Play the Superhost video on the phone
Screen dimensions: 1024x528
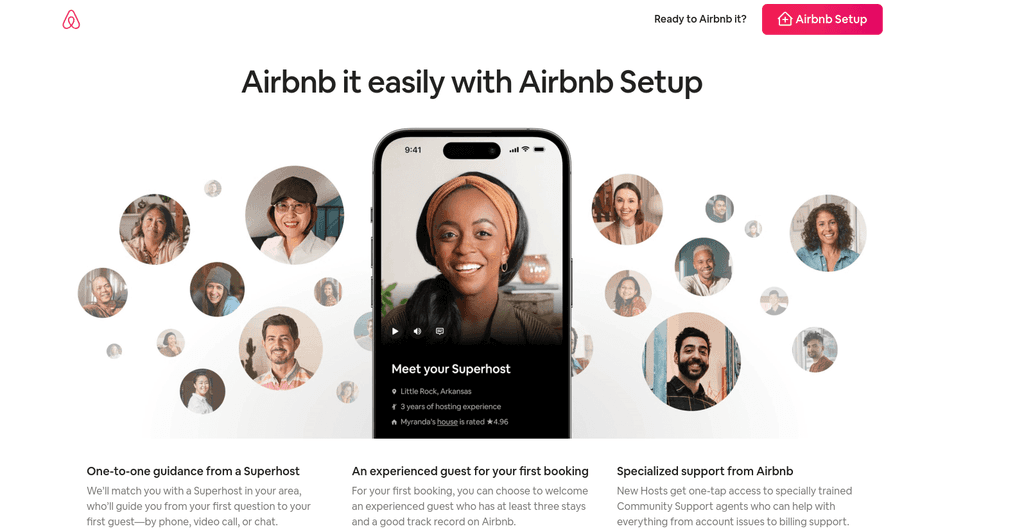[395, 331]
